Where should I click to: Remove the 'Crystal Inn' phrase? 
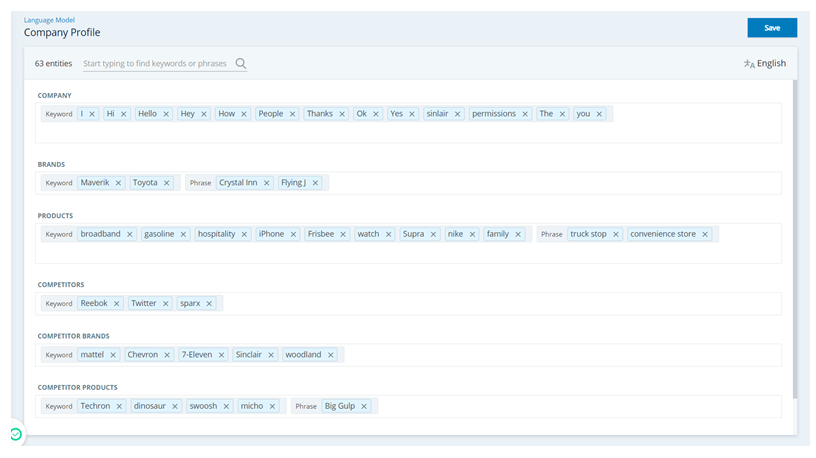266,183
